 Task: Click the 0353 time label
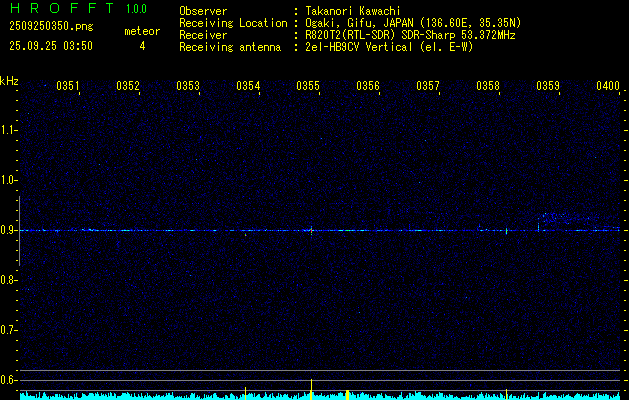(188, 85)
